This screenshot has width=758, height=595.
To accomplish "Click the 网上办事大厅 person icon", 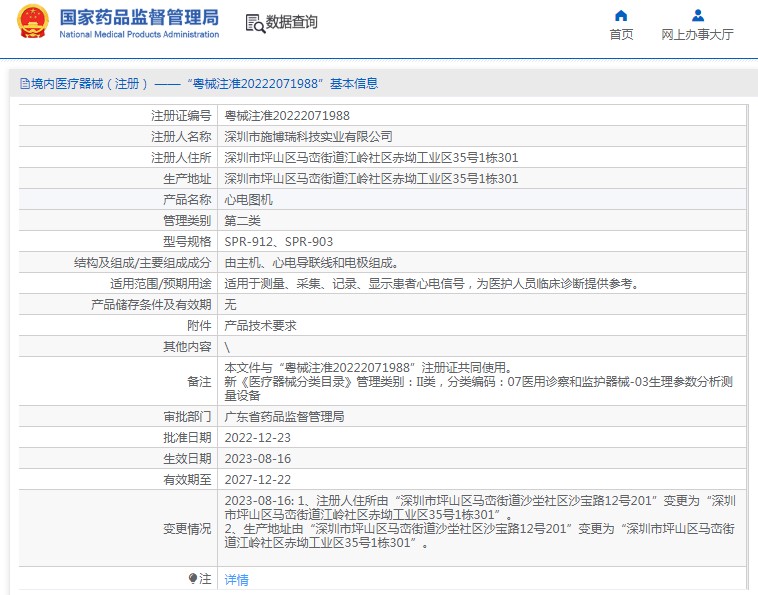I will click(698, 15).
